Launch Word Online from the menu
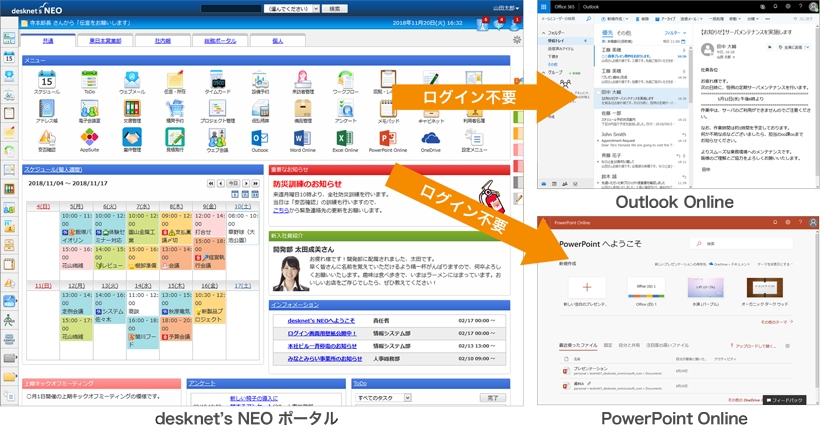The width and height of the screenshot is (820, 437). 302,139
